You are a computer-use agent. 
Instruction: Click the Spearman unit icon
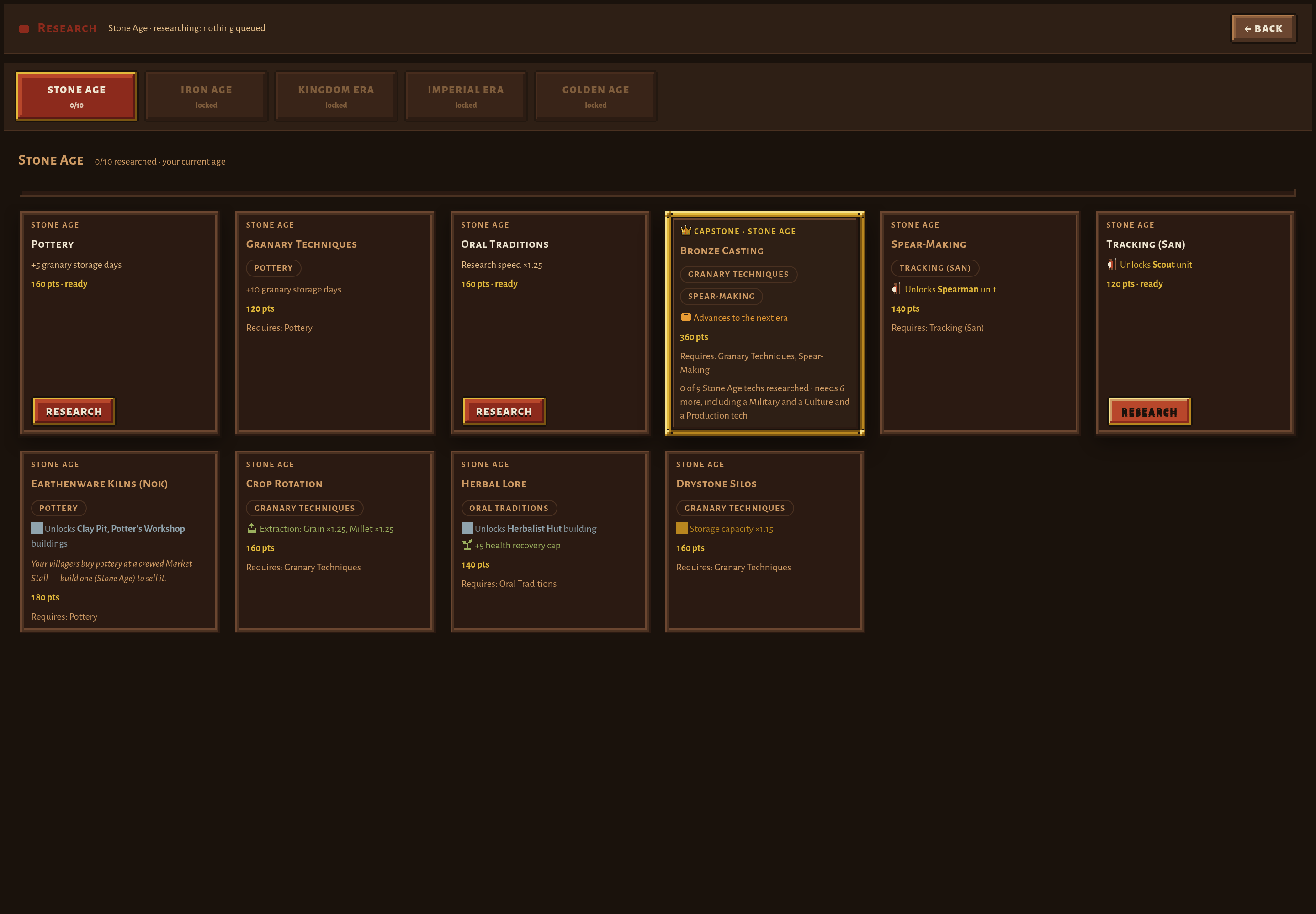coord(896,289)
